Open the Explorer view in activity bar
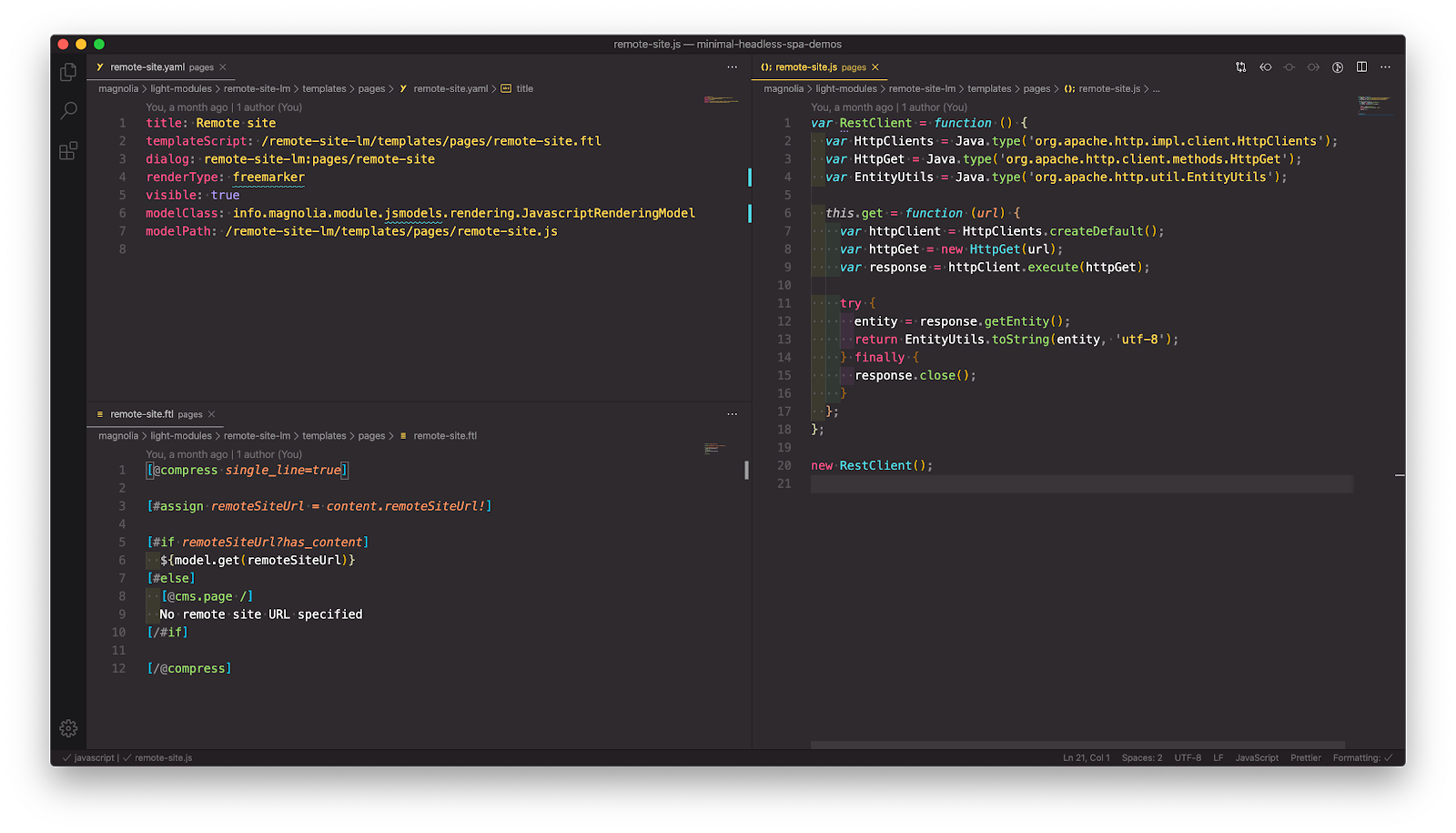1456x833 pixels. coord(68,73)
